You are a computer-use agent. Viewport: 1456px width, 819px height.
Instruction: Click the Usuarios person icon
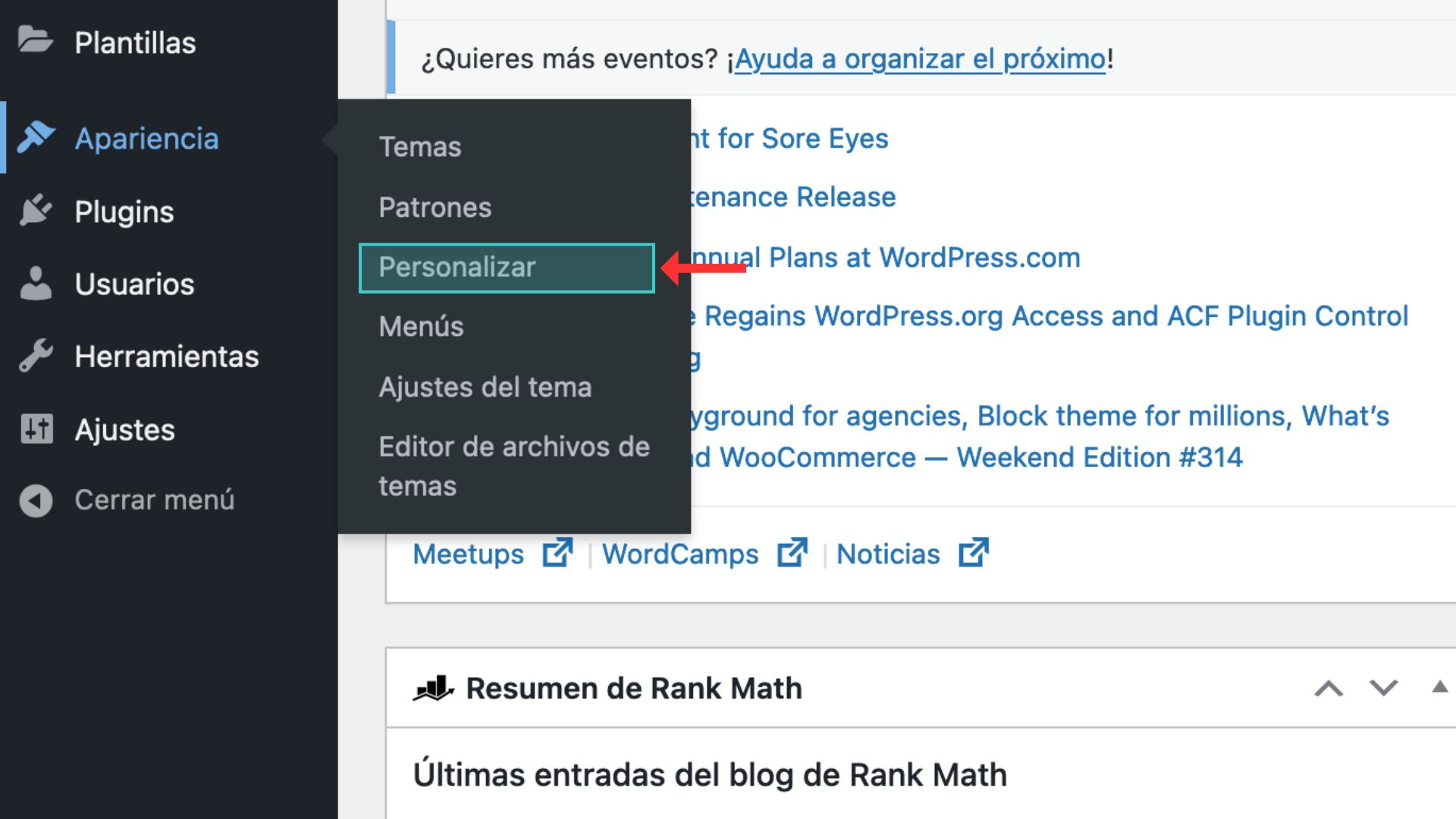point(36,284)
